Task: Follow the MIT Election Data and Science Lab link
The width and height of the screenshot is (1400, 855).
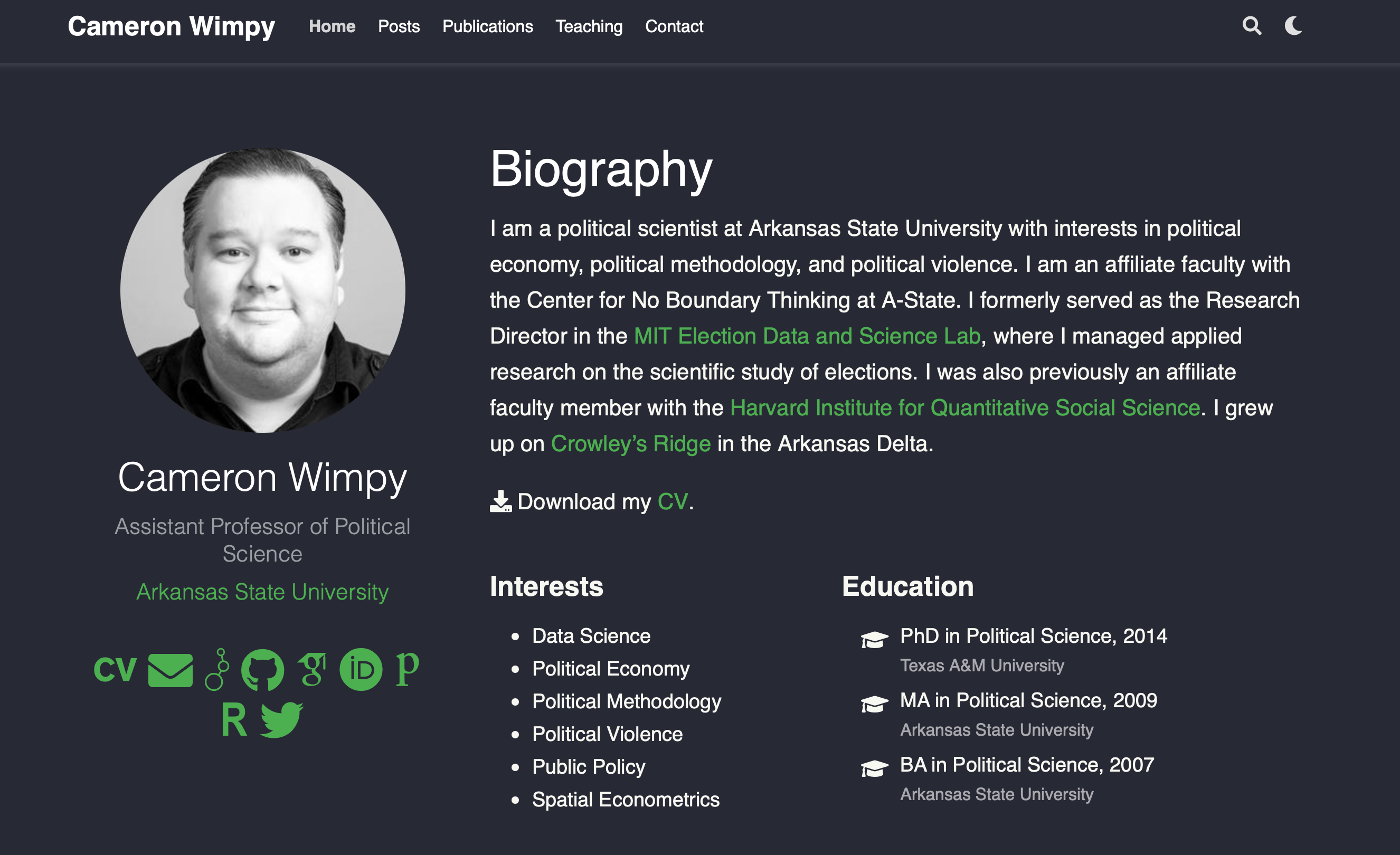Action: click(807, 336)
